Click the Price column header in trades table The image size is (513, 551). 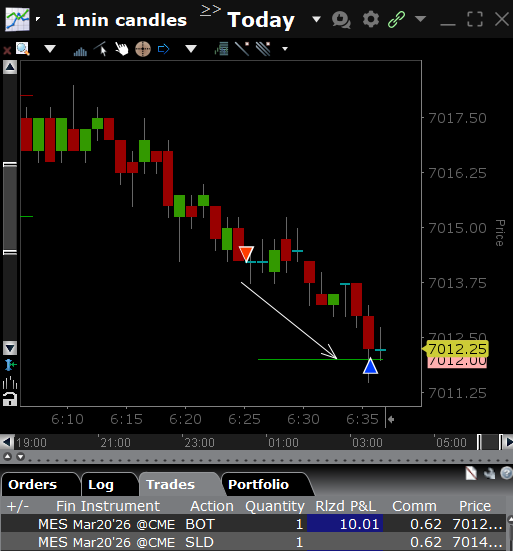(x=475, y=506)
